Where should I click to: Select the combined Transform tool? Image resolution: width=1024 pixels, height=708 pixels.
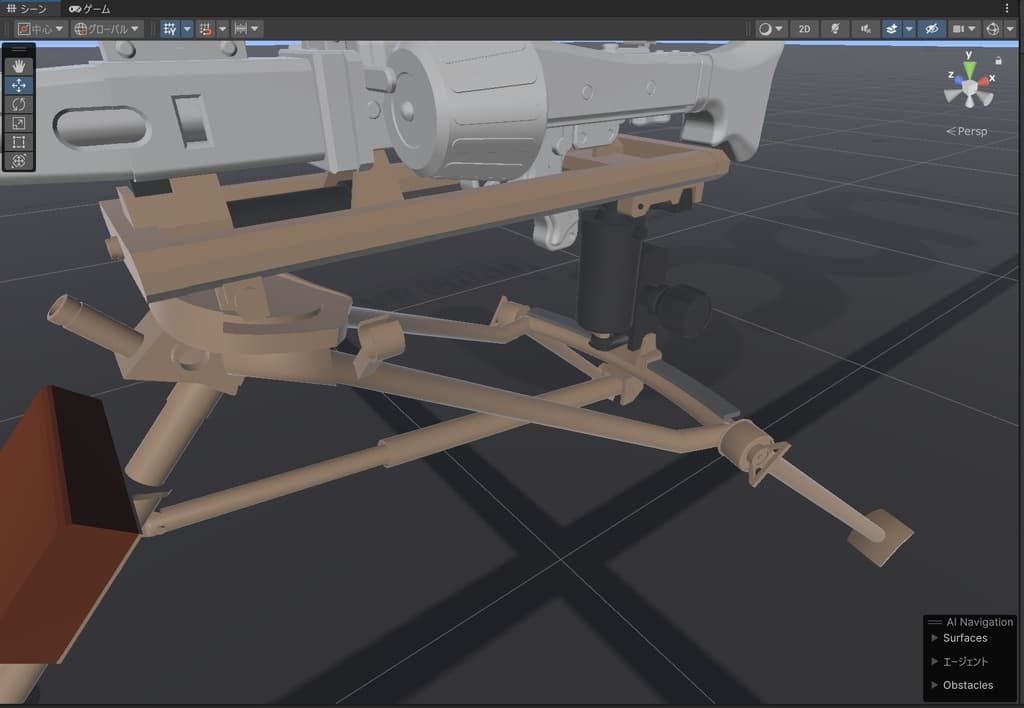[19, 161]
